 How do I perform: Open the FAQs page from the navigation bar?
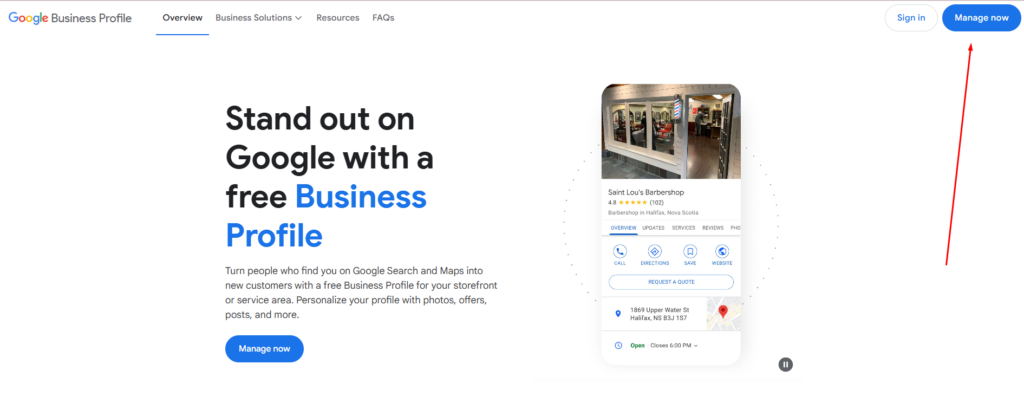pyautogui.click(x=383, y=18)
